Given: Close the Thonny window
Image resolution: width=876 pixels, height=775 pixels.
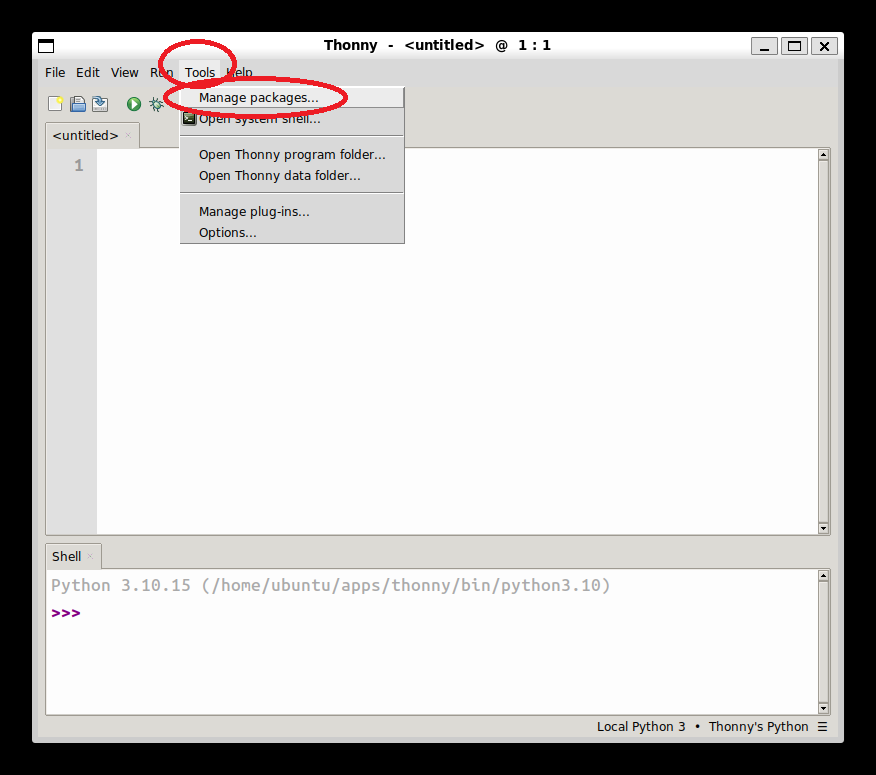Looking at the screenshot, I should (x=824, y=46).
